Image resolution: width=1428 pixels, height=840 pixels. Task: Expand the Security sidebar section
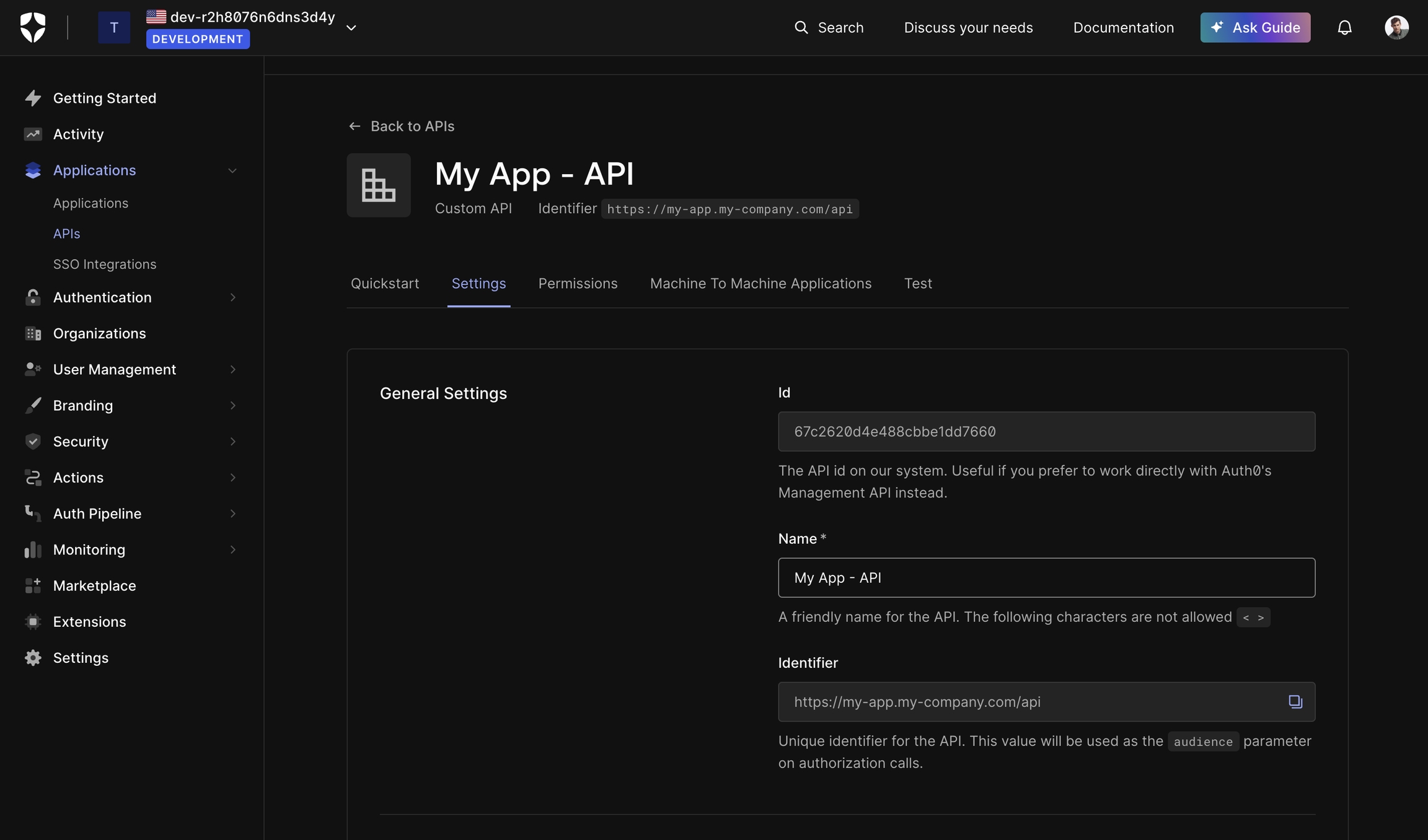[232, 441]
